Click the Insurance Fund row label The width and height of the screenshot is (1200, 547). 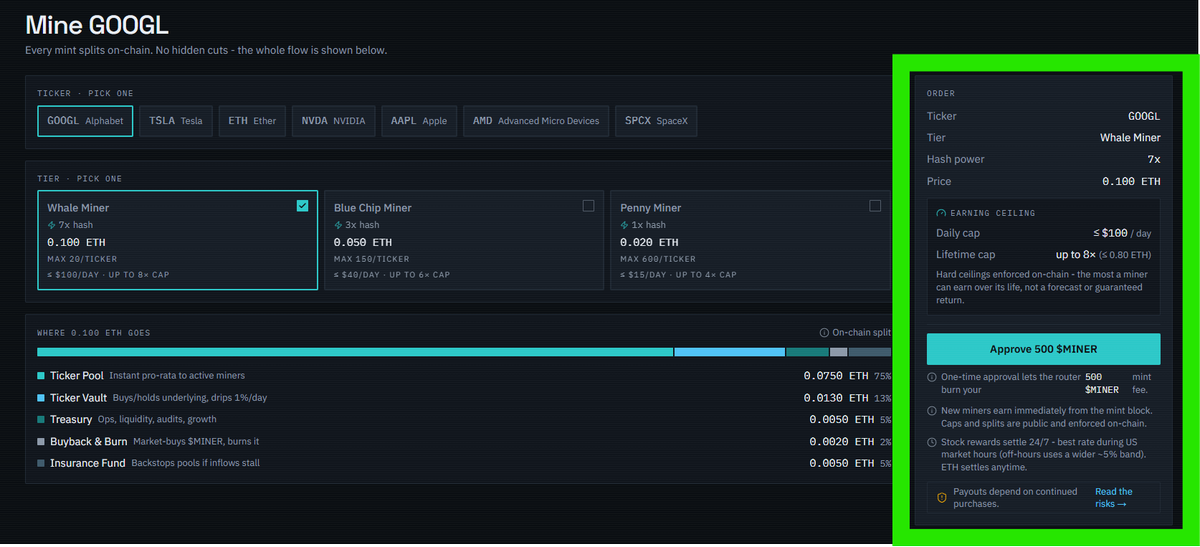(x=88, y=464)
